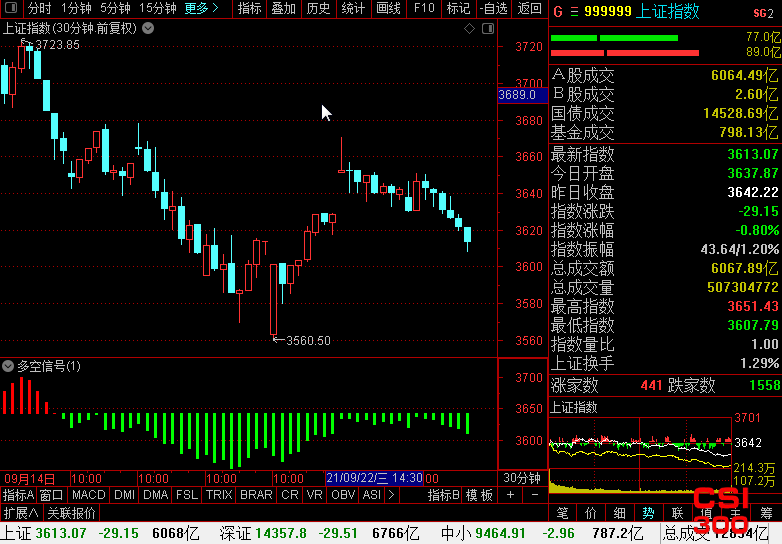Toggle the left panel layout icon
The height and width of the screenshot is (544, 782).
pos(10,8)
